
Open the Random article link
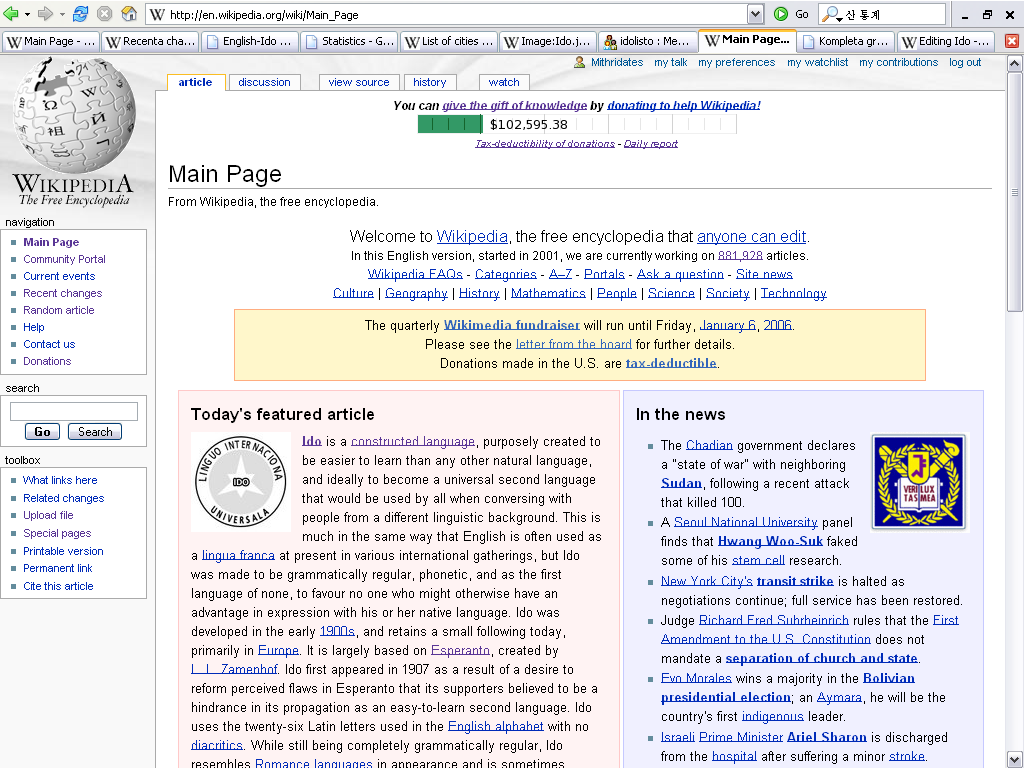point(59,310)
